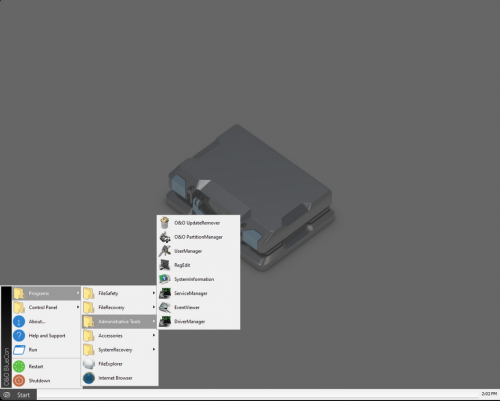Click the green Restart button
500x401 pixels.
click(x=19, y=366)
